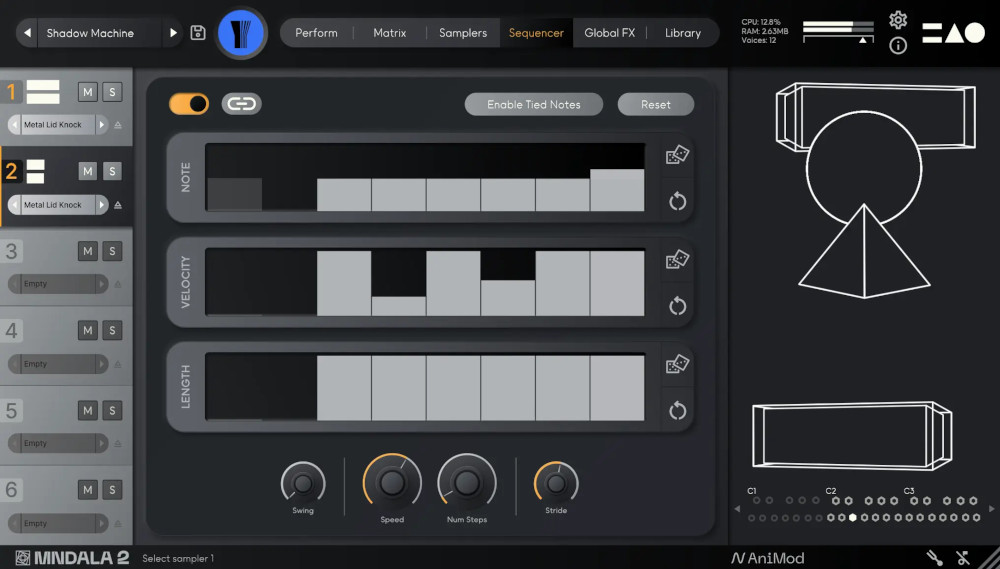Eject sample from sampler 4
1000x569 pixels.
pos(118,364)
